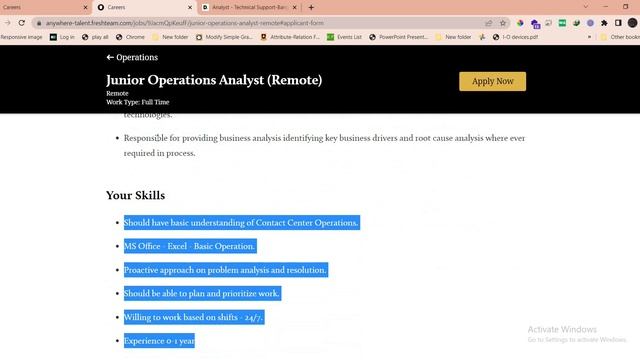This screenshot has height=360, width=640.
Task: Click the Your Skills heading
Action: click(x=136, y=196)
